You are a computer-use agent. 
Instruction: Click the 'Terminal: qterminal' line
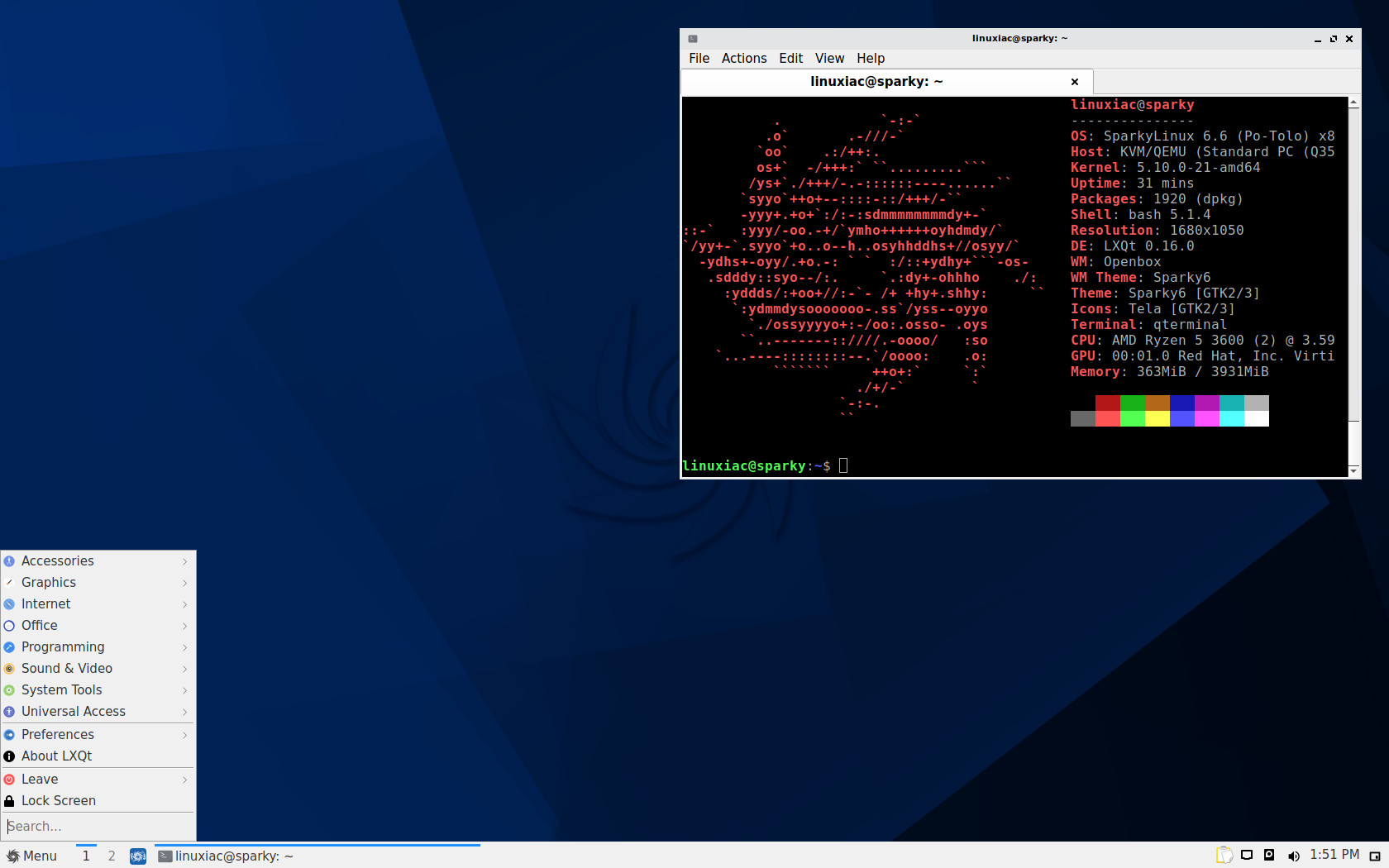(1149, 325)
